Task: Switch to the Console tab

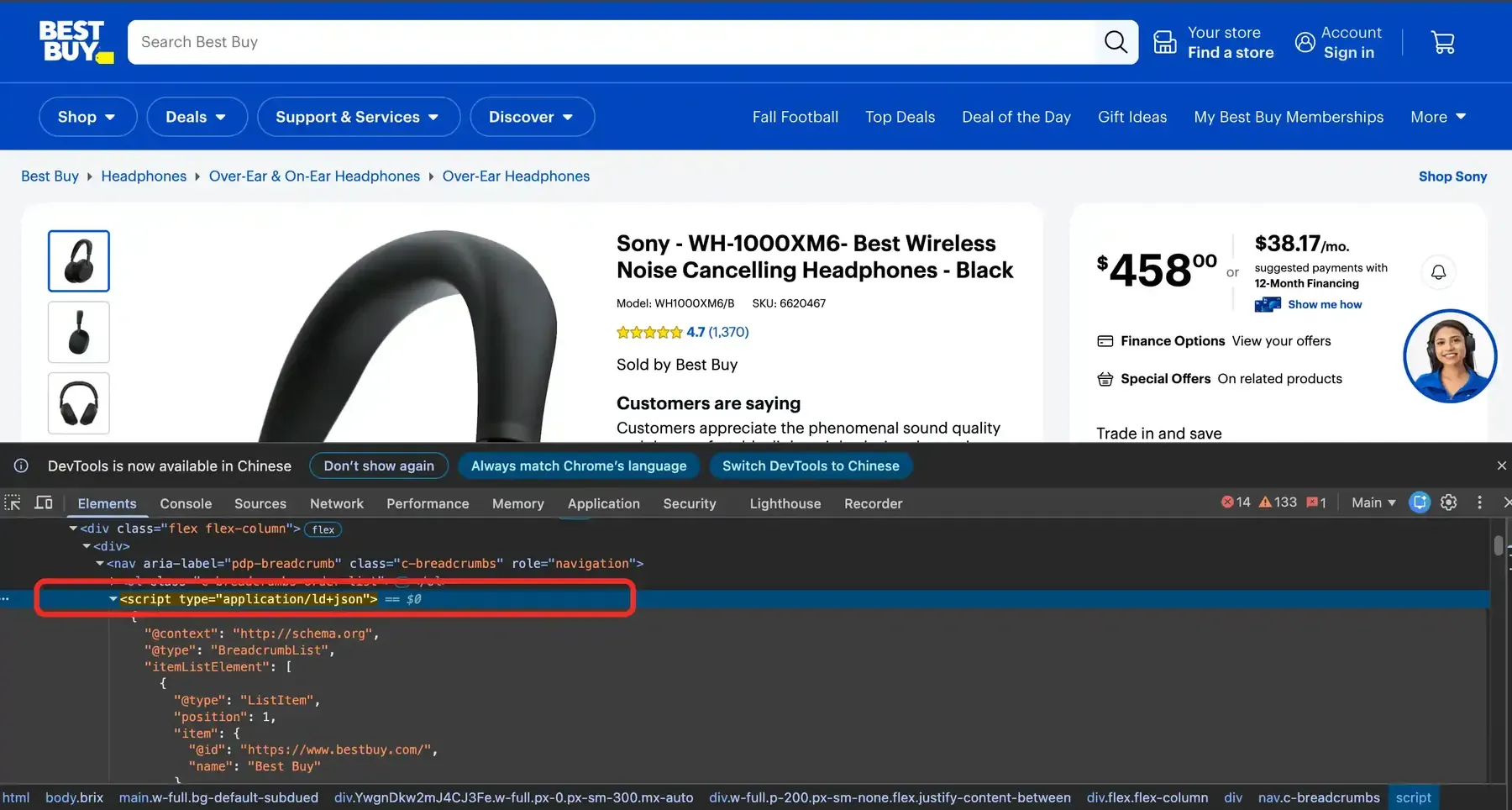Action: 186,503
